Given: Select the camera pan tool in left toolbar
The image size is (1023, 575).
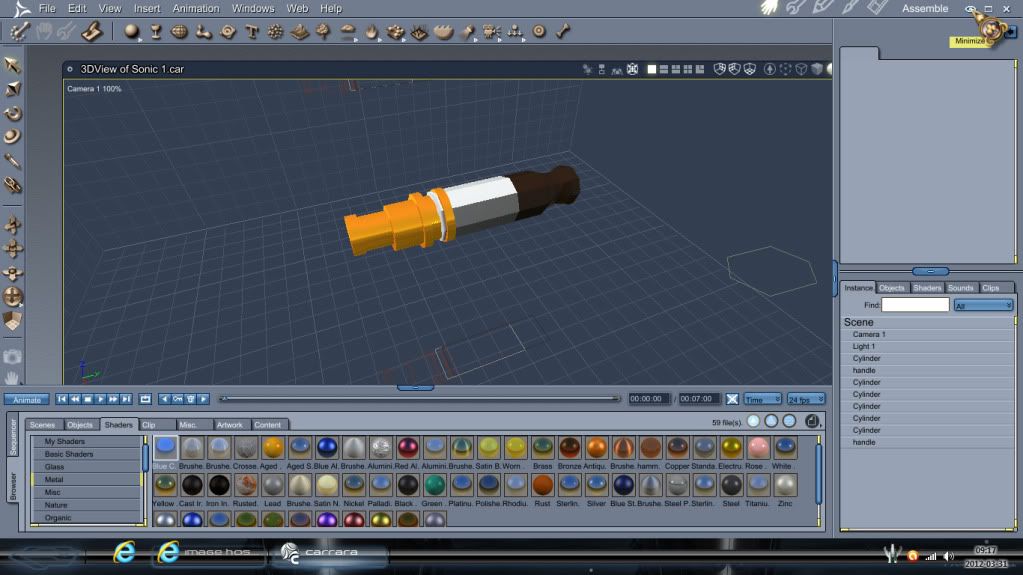Looking at the screenshot, I should 12,378.
